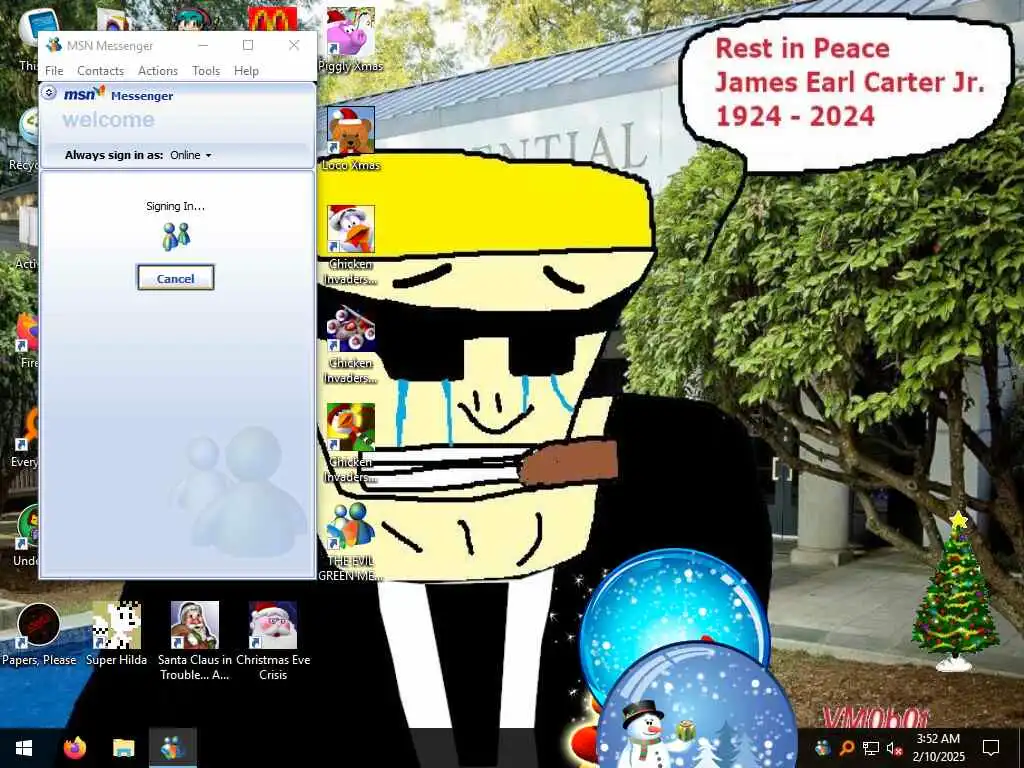Image resolution: width=1024 pixels, height=768 pixels.
Task: Select the Firefox desktop shortcut at the left edge
Action: tap(26, 341)
